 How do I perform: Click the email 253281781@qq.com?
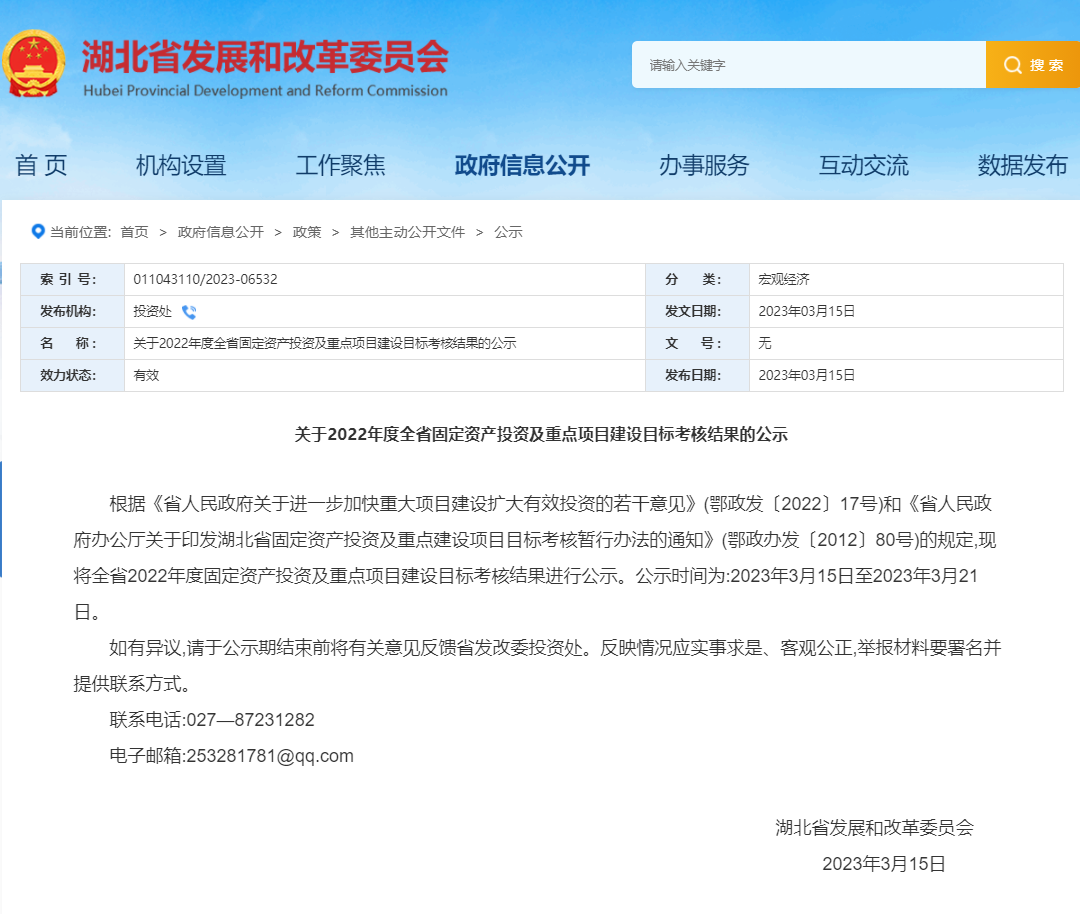pos(270,756)
